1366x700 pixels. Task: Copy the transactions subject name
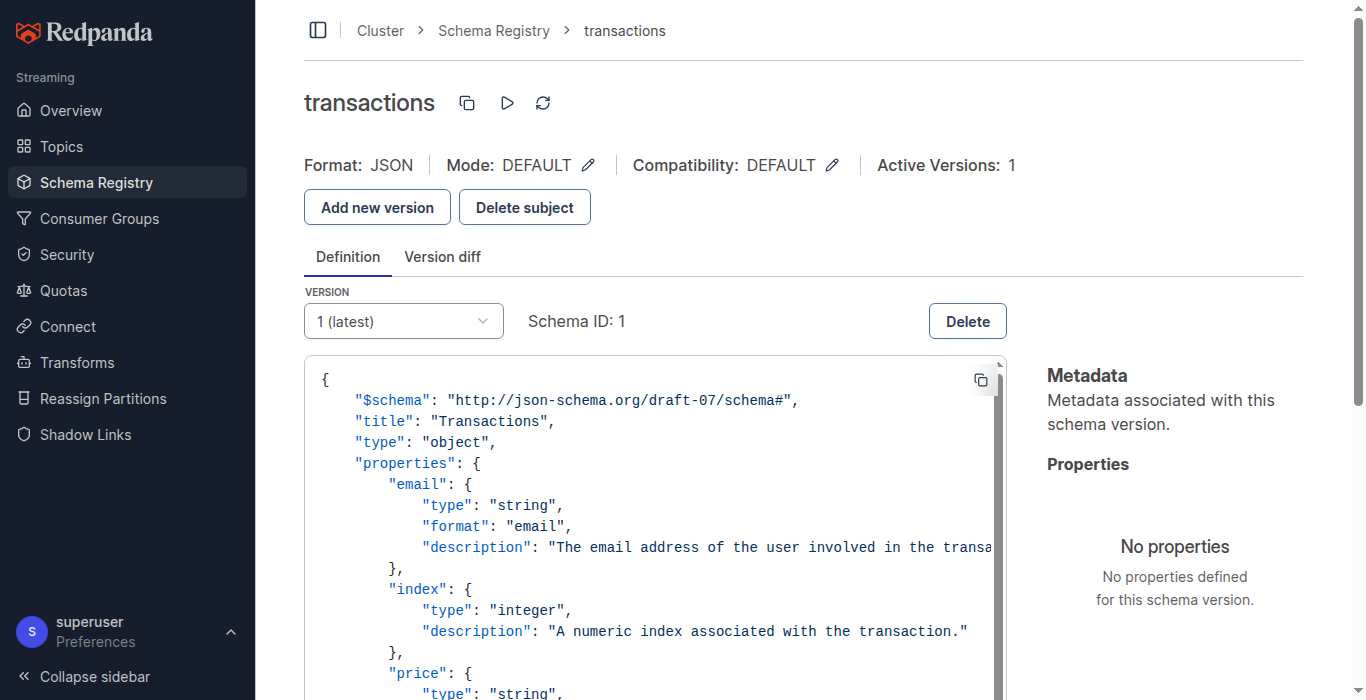(x=467, y=103)
